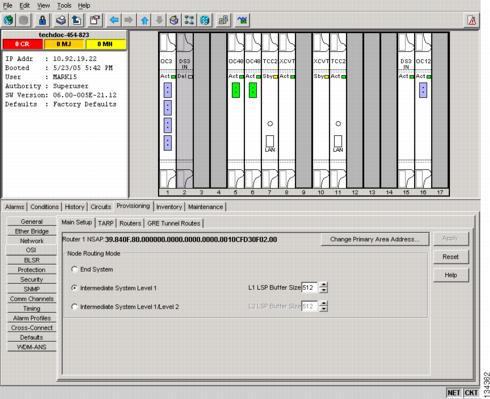Click the print toolbar icon
Screen dimensions: 490x399
[61, 20]
